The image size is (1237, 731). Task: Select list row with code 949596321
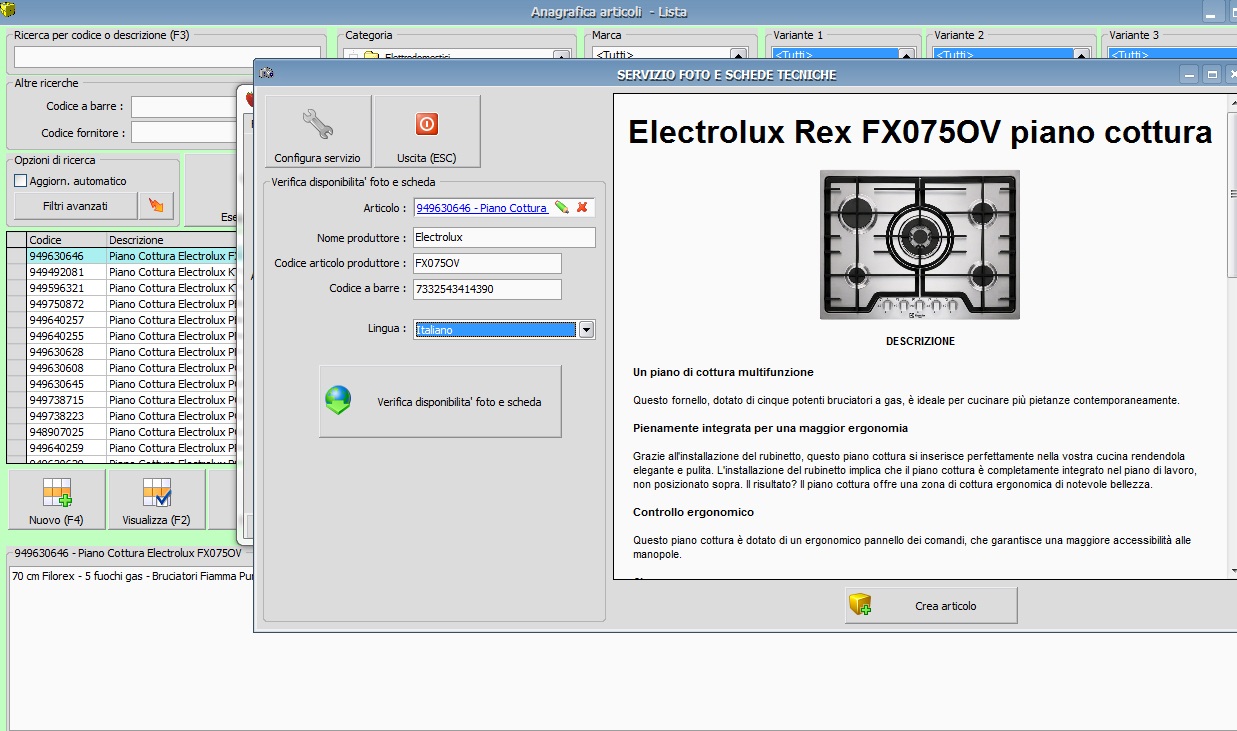pos(122,288)
